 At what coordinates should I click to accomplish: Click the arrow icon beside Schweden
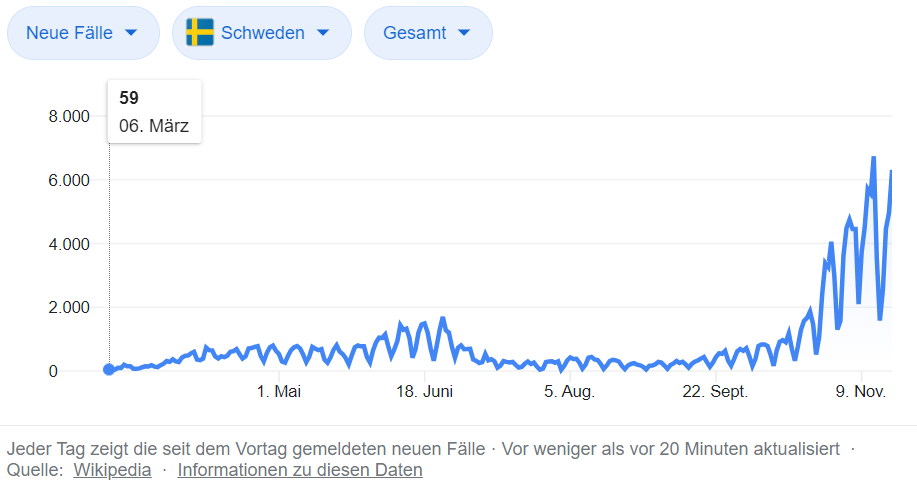point(322,33)
